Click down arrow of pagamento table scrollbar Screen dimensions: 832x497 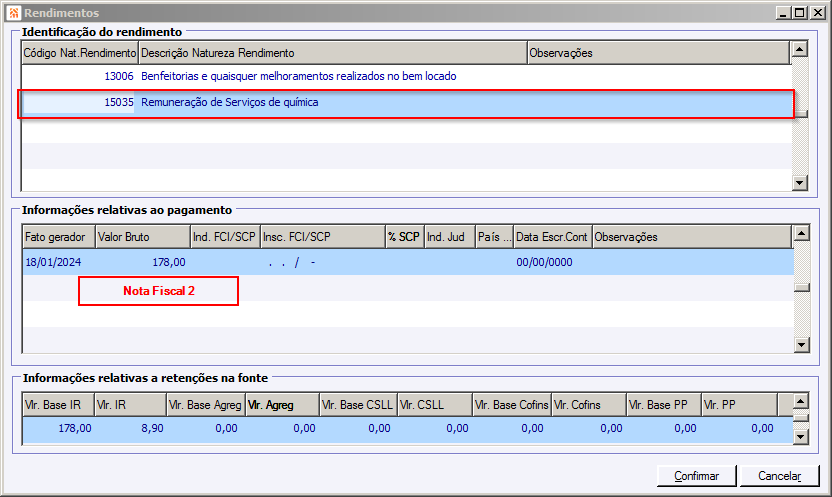pyautogui.click(x=801, y=345)
